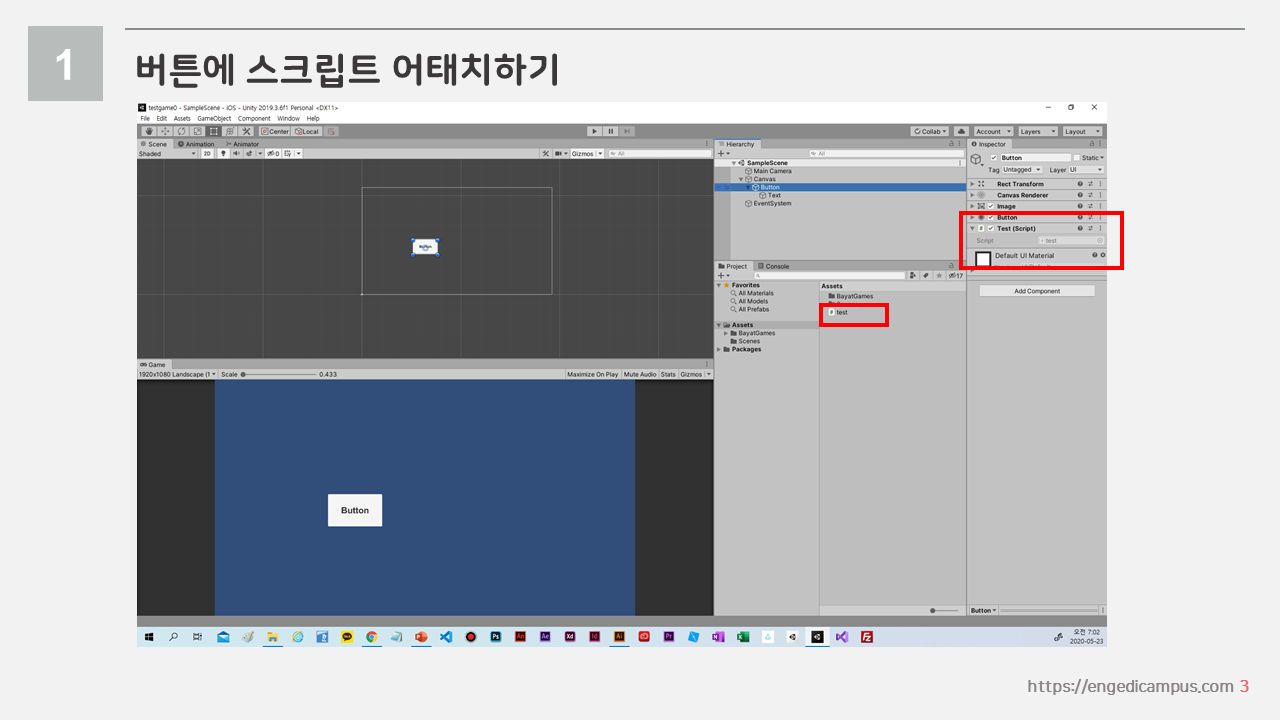
Task: Click the Pause button
Action: coord(611,131)
